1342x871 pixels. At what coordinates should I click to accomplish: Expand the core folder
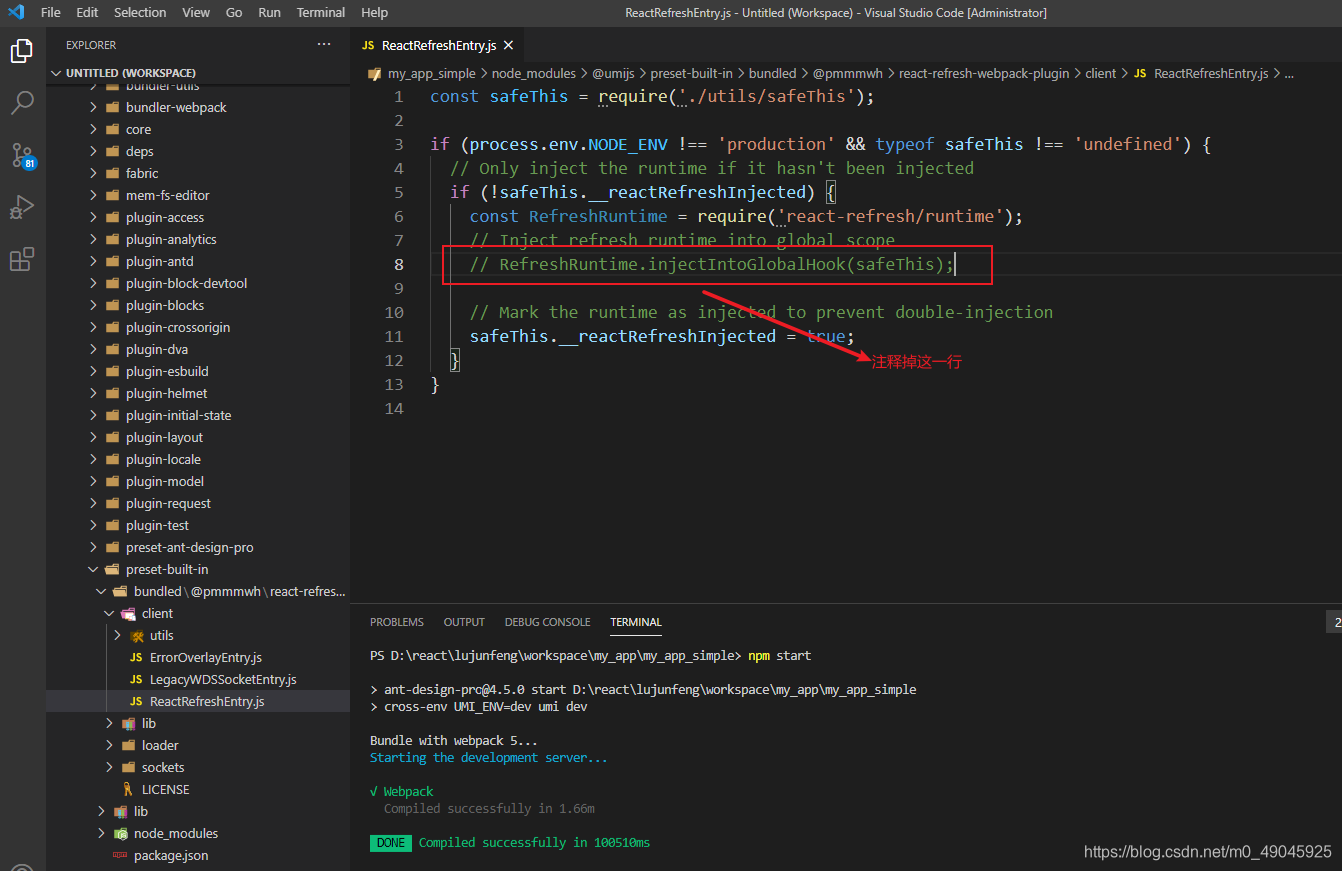[x=93, y=129]
